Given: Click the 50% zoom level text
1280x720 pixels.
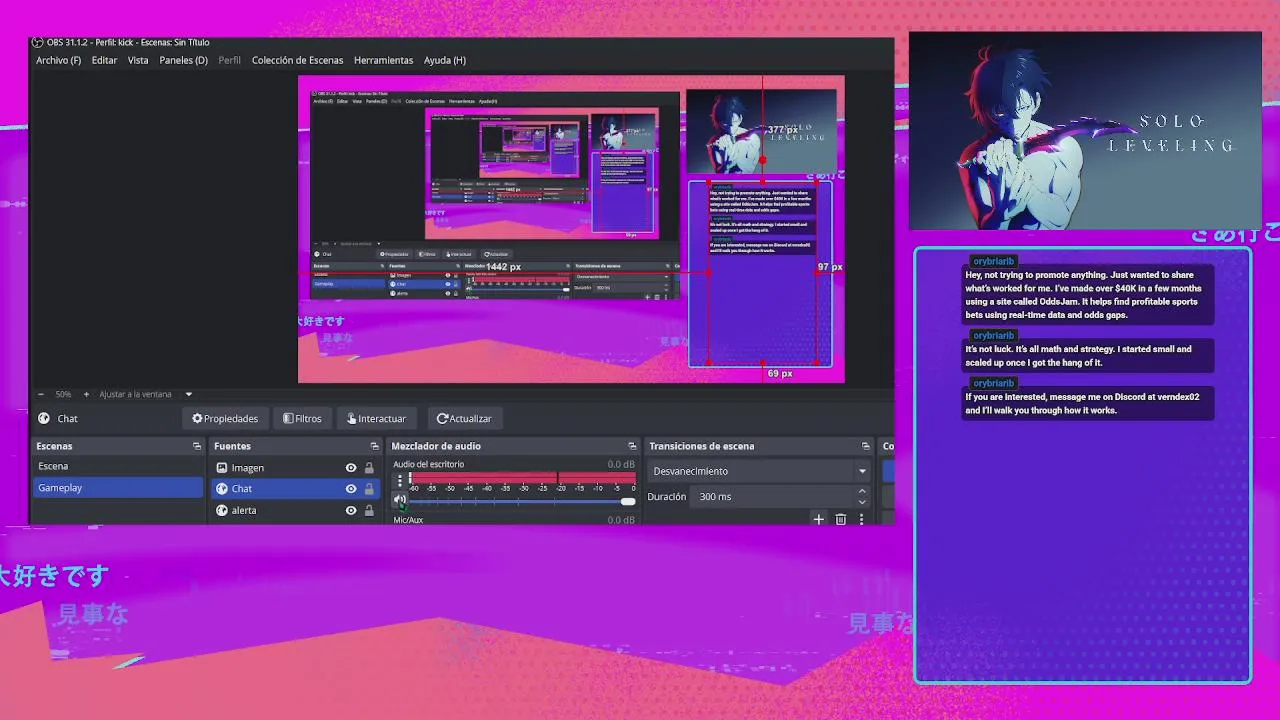Looking at the screenshot, I should [63, 394].
